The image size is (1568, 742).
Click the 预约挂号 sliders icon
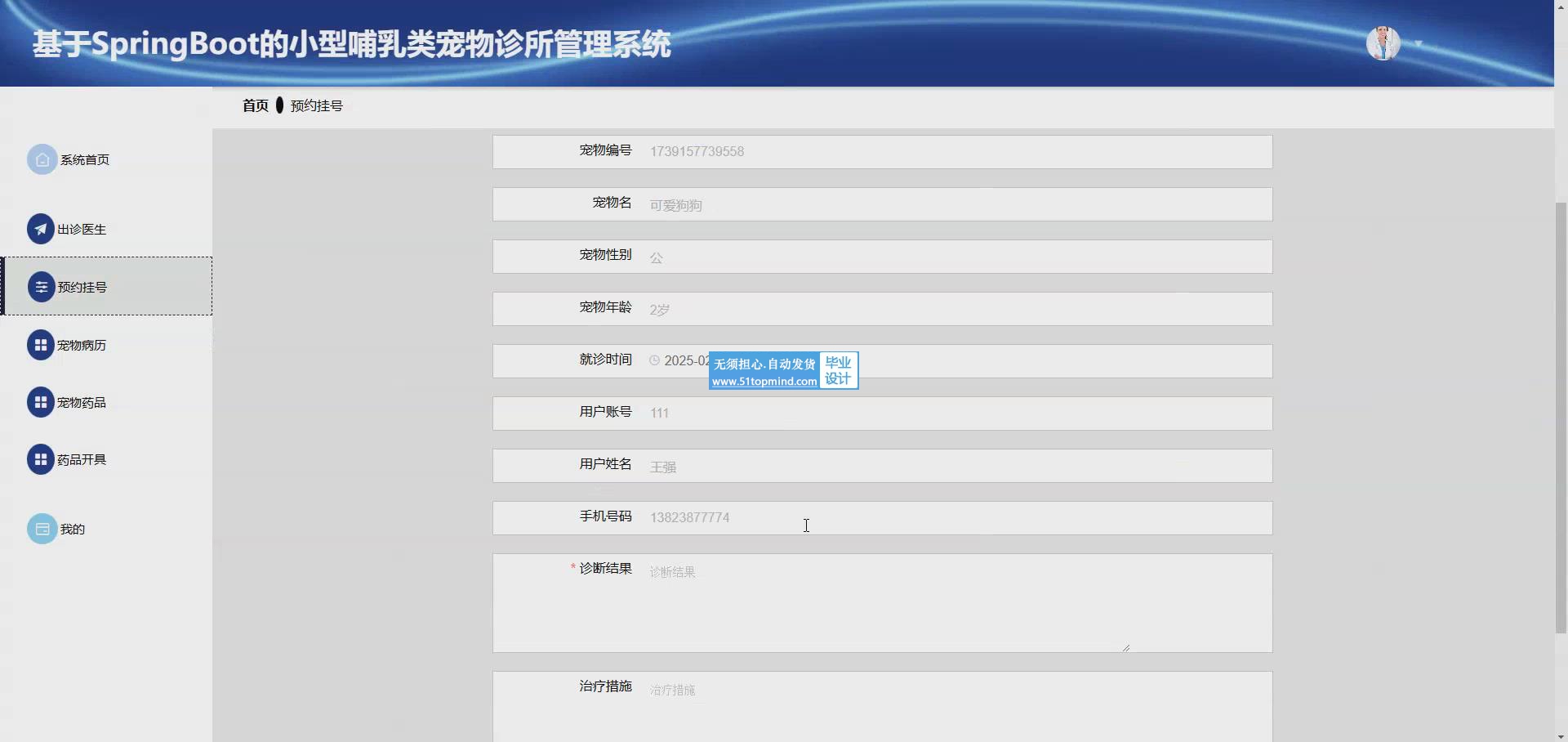(x=41, y=288)
